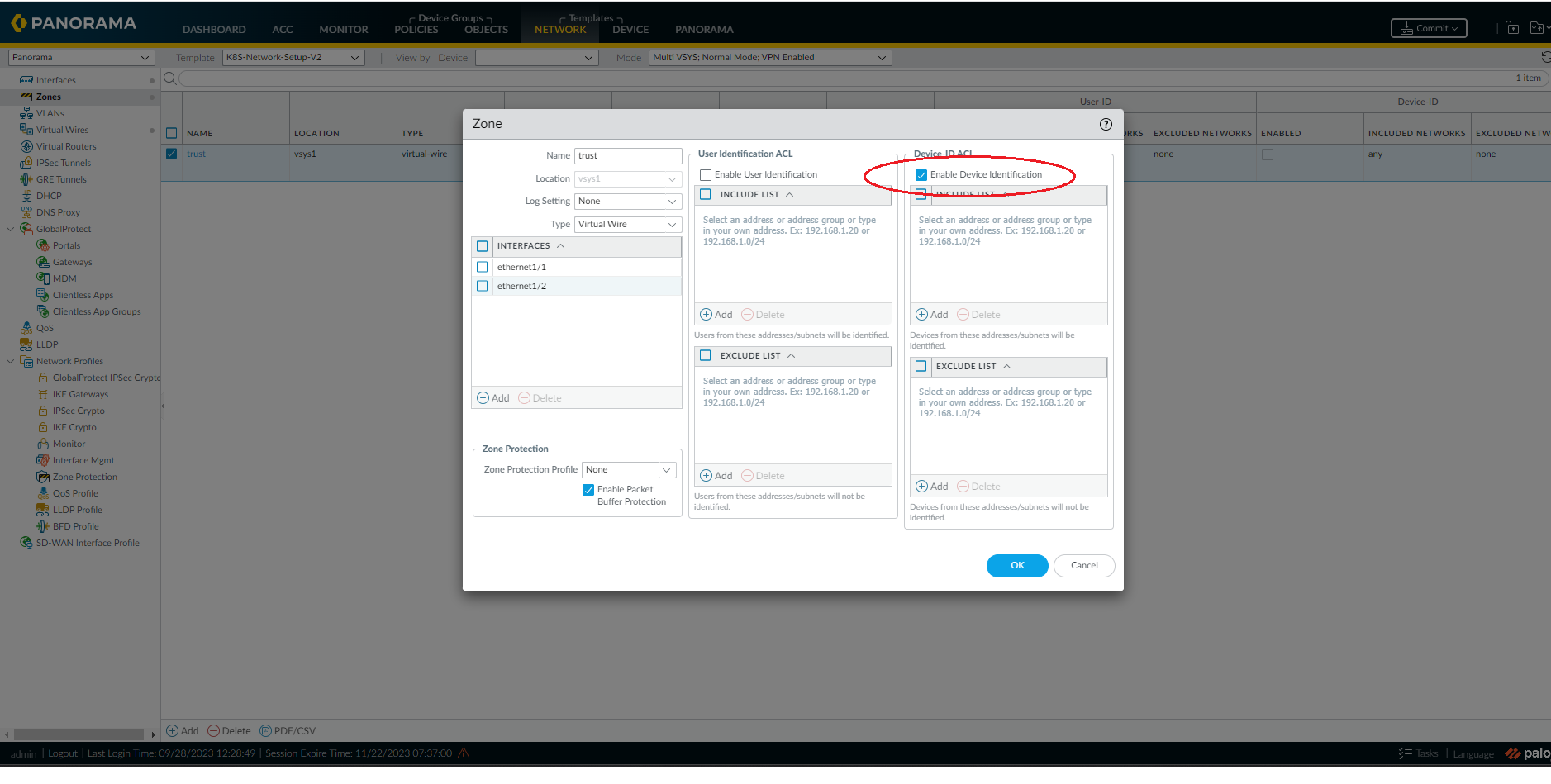Click the IPSec Tunnels icon
The height and width of the screenshot is (784, 1551).
(26, 163)
